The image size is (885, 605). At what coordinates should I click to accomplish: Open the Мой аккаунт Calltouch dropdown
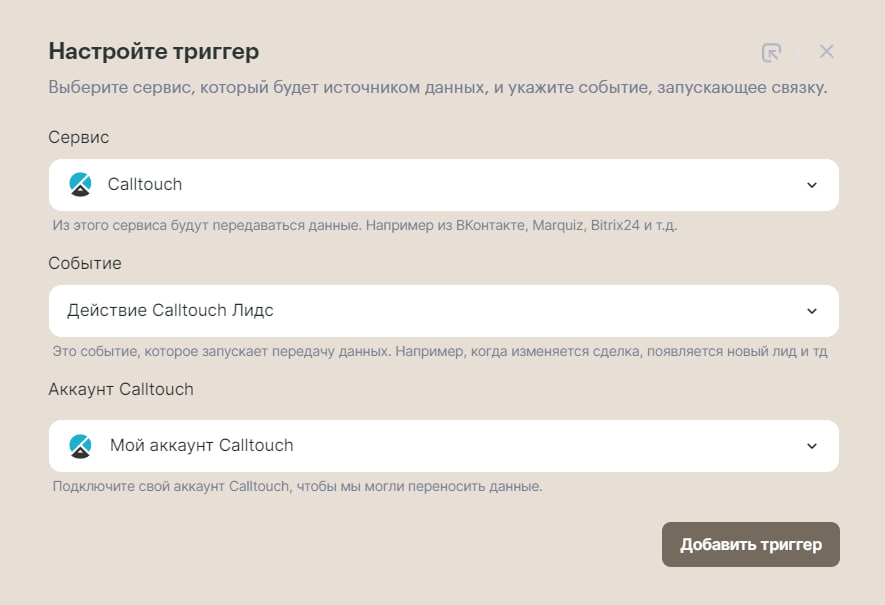click(x=444, y=446)
